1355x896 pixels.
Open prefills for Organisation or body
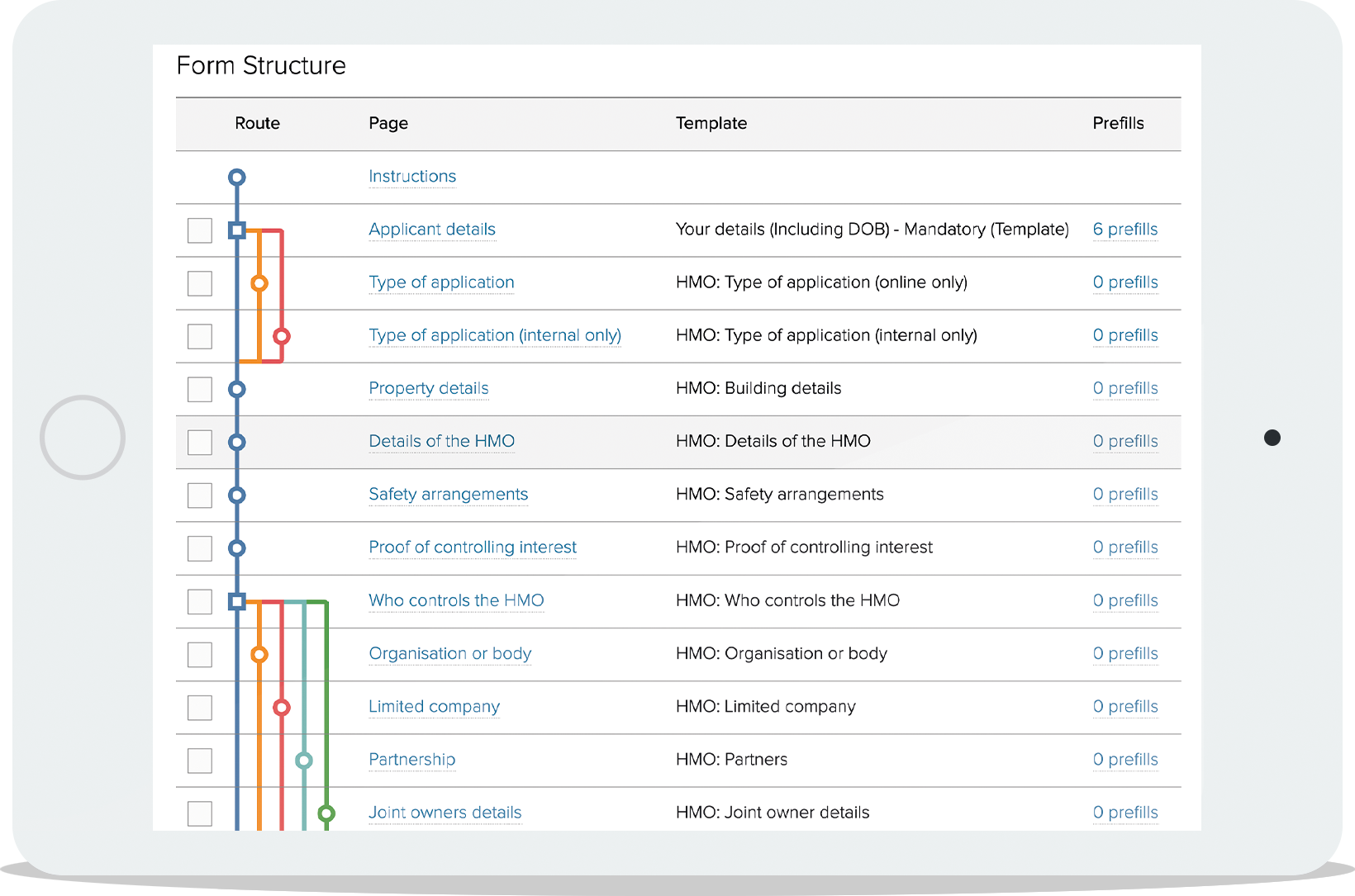[1125, 653]
